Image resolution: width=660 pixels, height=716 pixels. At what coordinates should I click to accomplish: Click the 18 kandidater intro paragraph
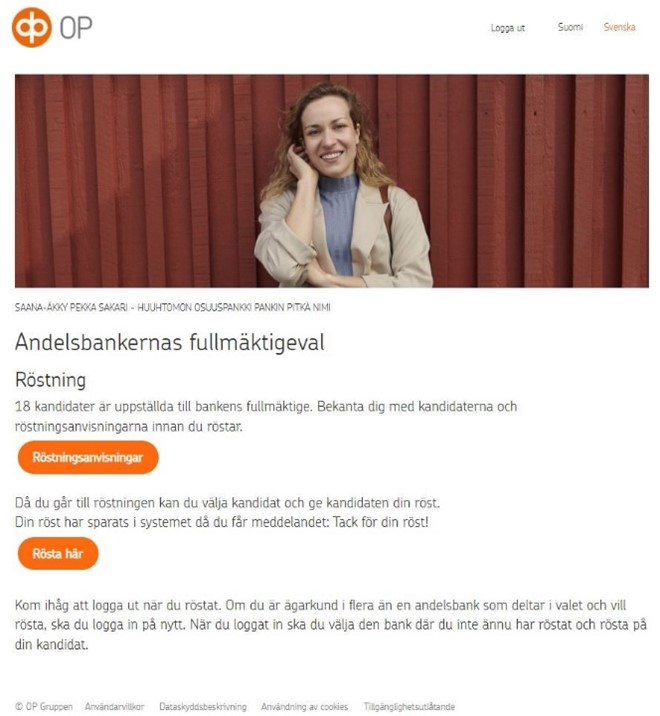pos(266,416)
